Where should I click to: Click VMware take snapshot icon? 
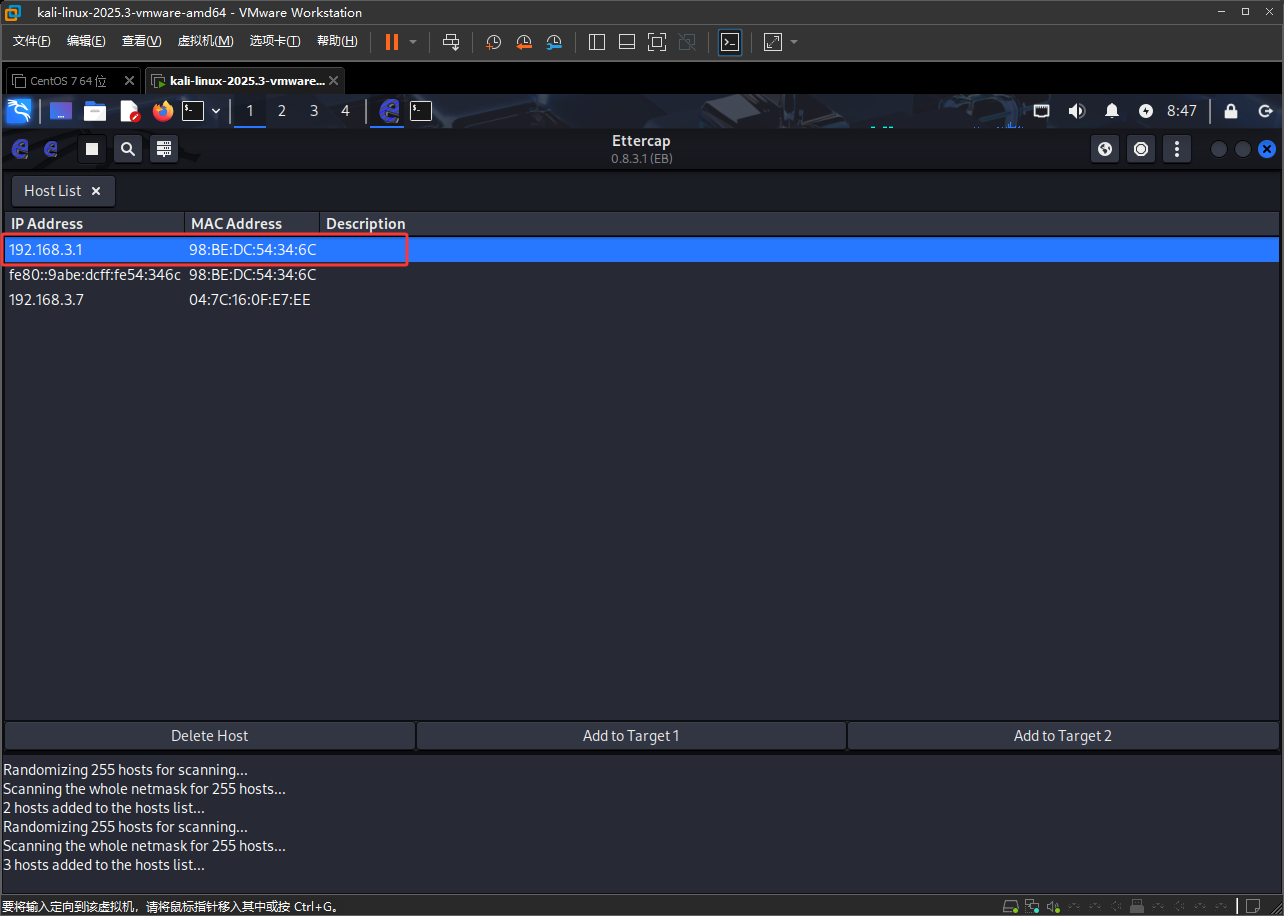point(493,42)
